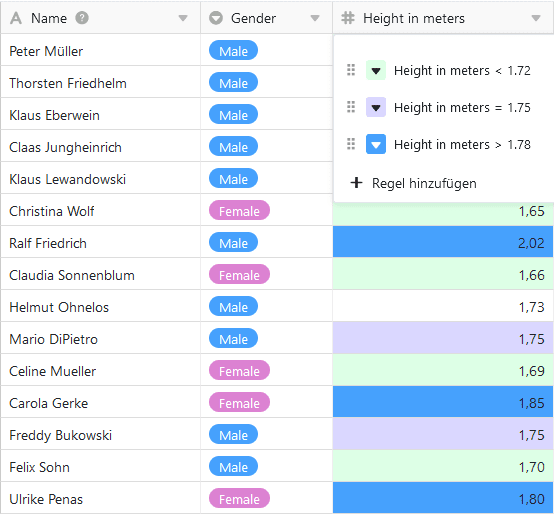The height and width of the screenshot is (514, 554).
Task: Select the Mario DiPietro name cell
Action: coord(101,338)
